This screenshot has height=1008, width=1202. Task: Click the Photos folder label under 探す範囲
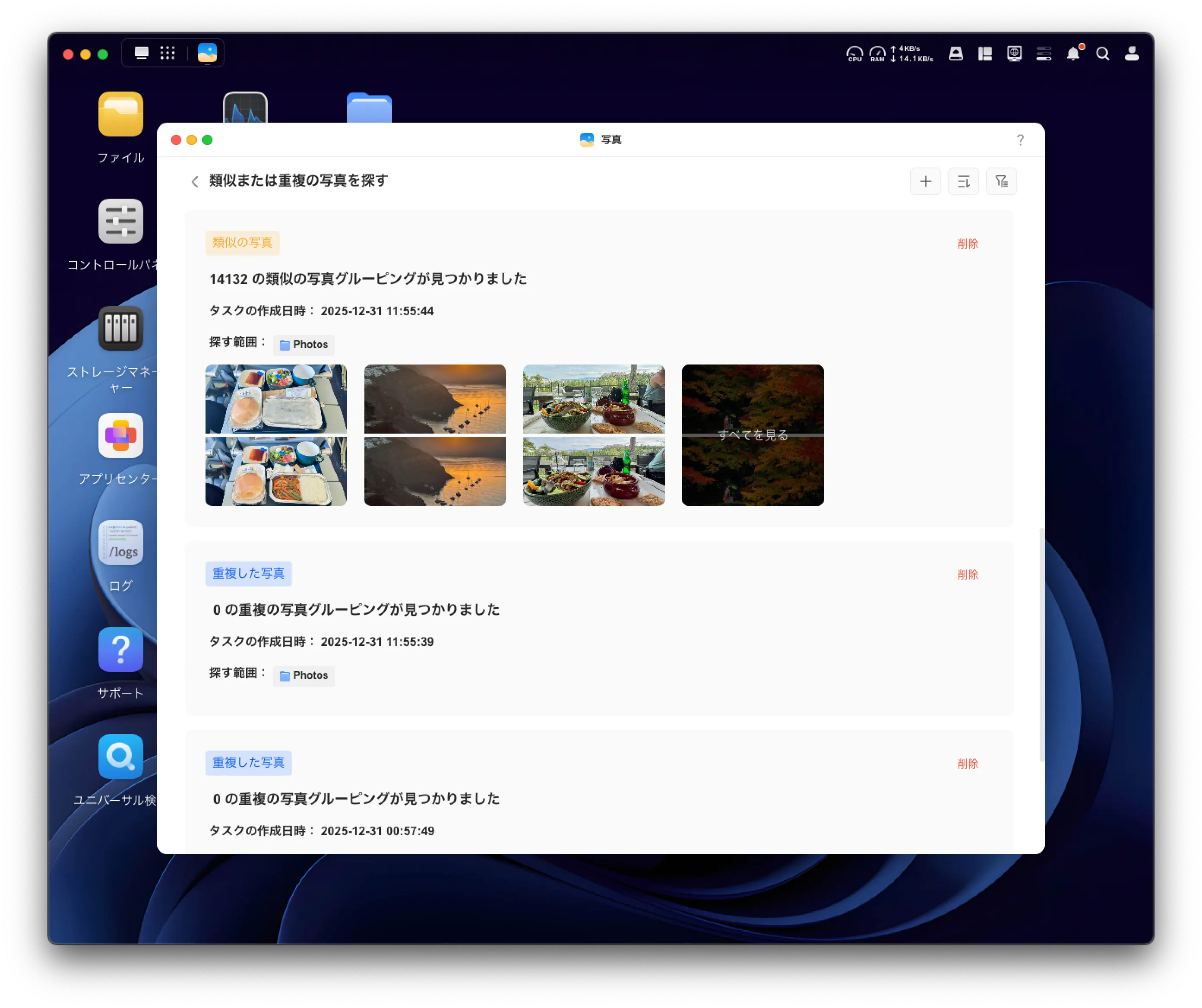pyautogui.click(x=304, y=345)
